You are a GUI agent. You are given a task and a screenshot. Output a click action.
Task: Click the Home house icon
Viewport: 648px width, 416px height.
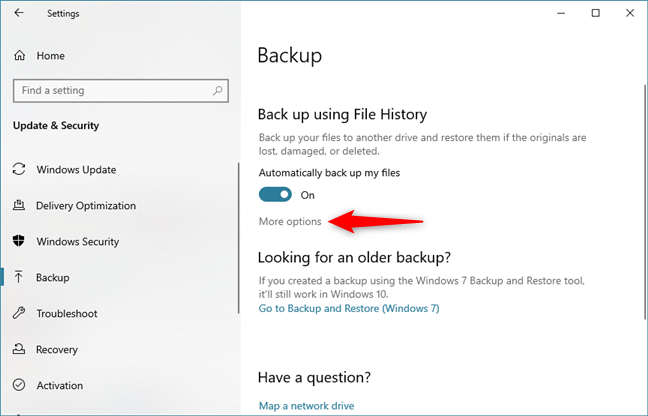click(x=19, y=55)
